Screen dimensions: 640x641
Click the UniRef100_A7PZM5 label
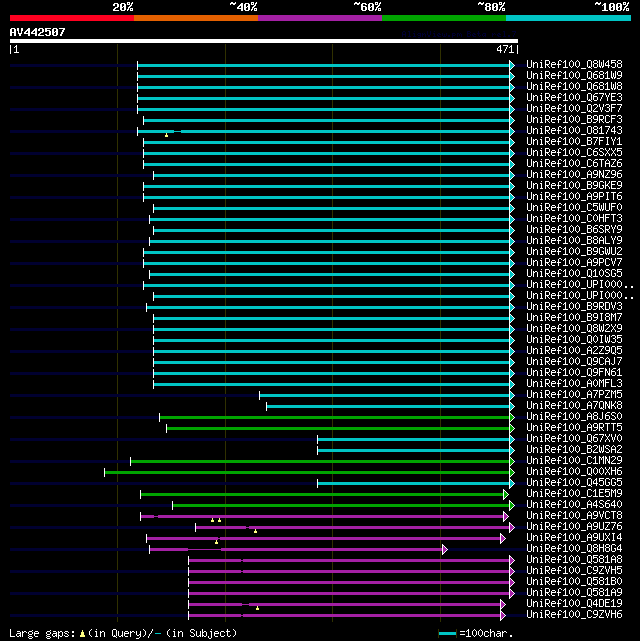[574, 394]
